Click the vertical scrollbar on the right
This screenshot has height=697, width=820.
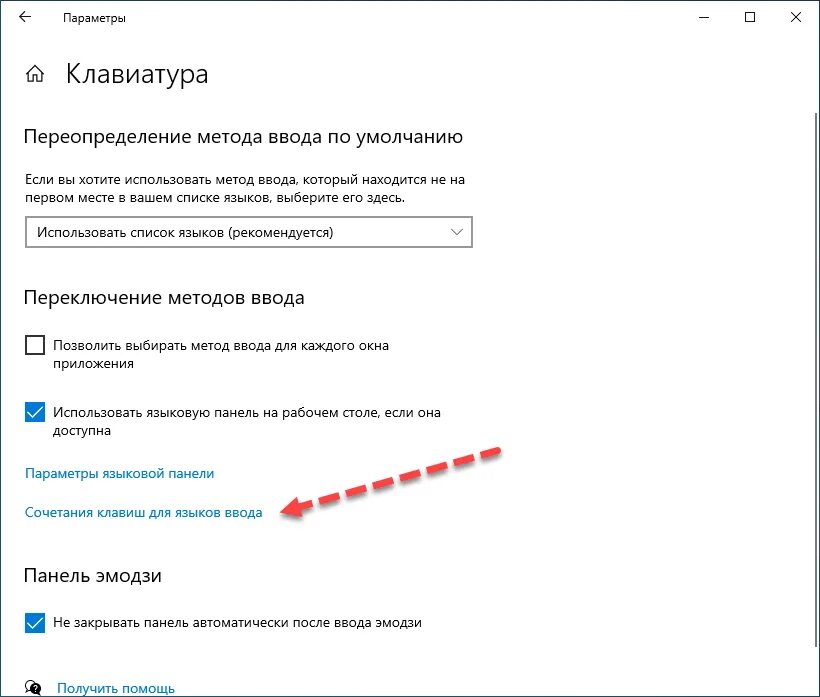coord(816,379)
